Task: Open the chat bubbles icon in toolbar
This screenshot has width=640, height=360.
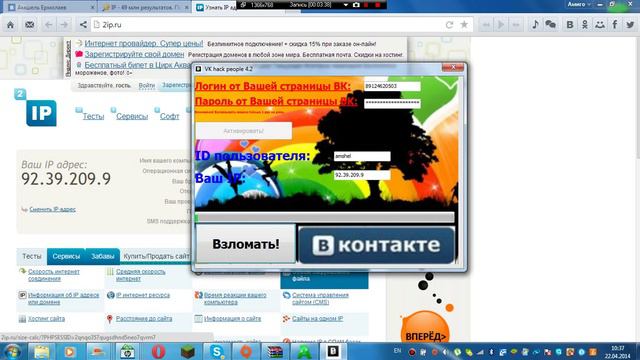Action: click(x=551, y=24)
